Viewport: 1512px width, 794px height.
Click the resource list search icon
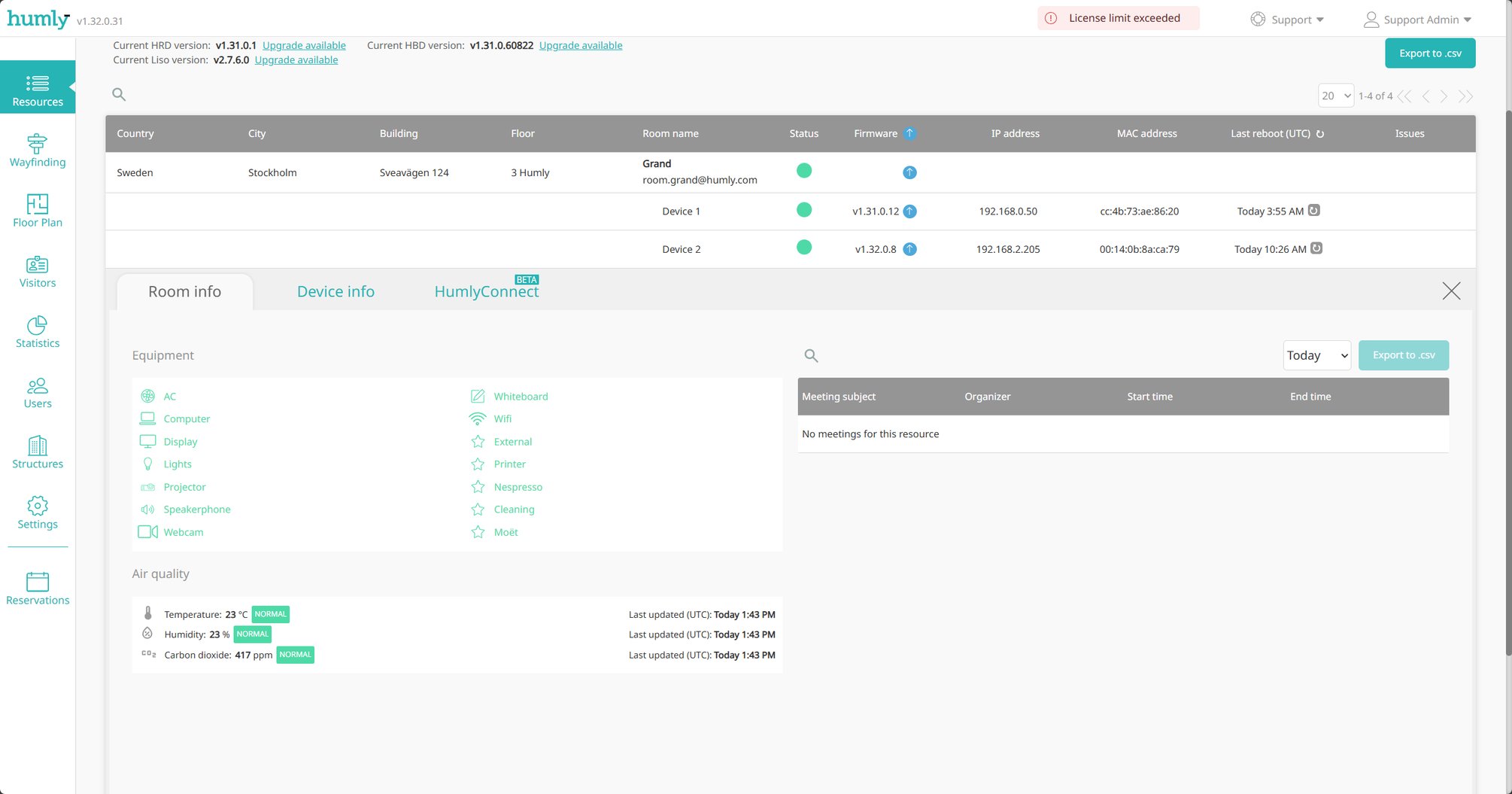click(119, 95)
